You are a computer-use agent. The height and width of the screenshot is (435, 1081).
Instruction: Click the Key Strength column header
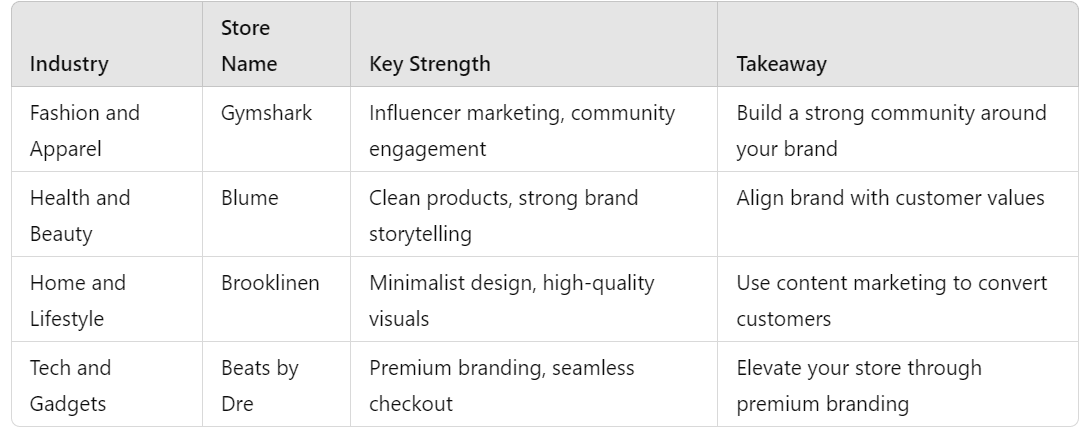click(x=430, y=64)
